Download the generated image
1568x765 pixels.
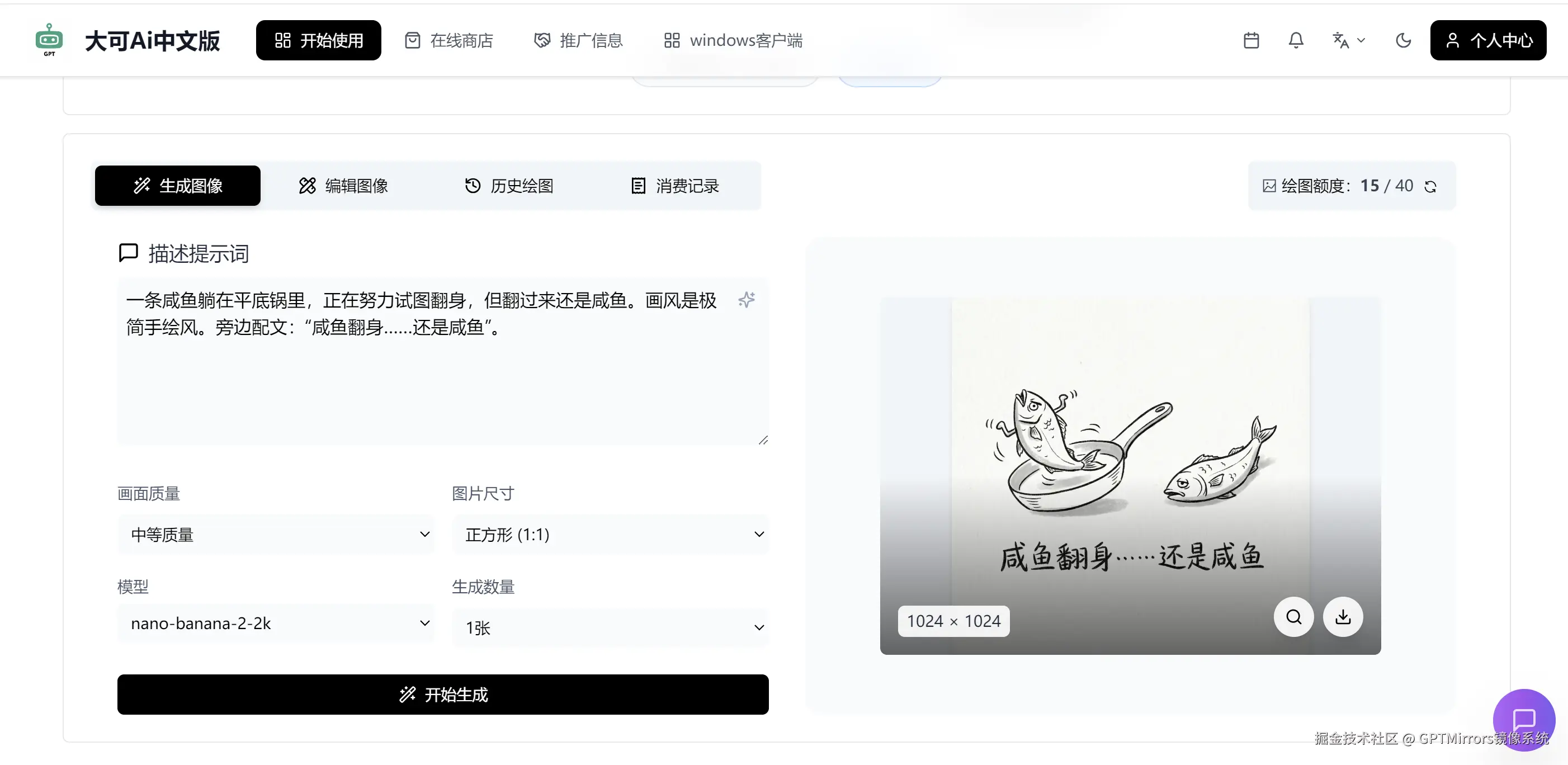tap(1343, 617)
